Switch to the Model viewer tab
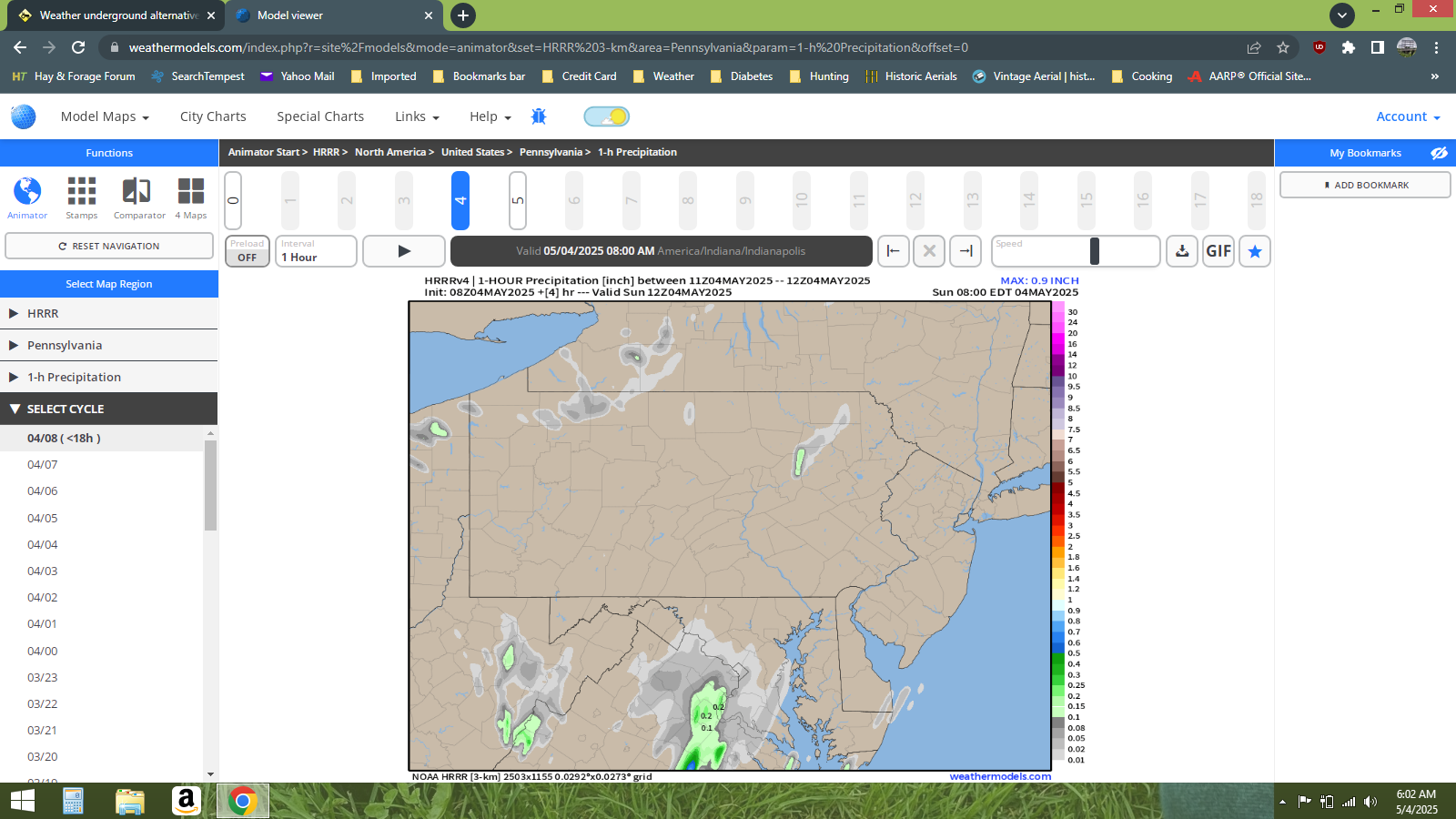This screenshot has height=819, width=1456. [332, 15]
